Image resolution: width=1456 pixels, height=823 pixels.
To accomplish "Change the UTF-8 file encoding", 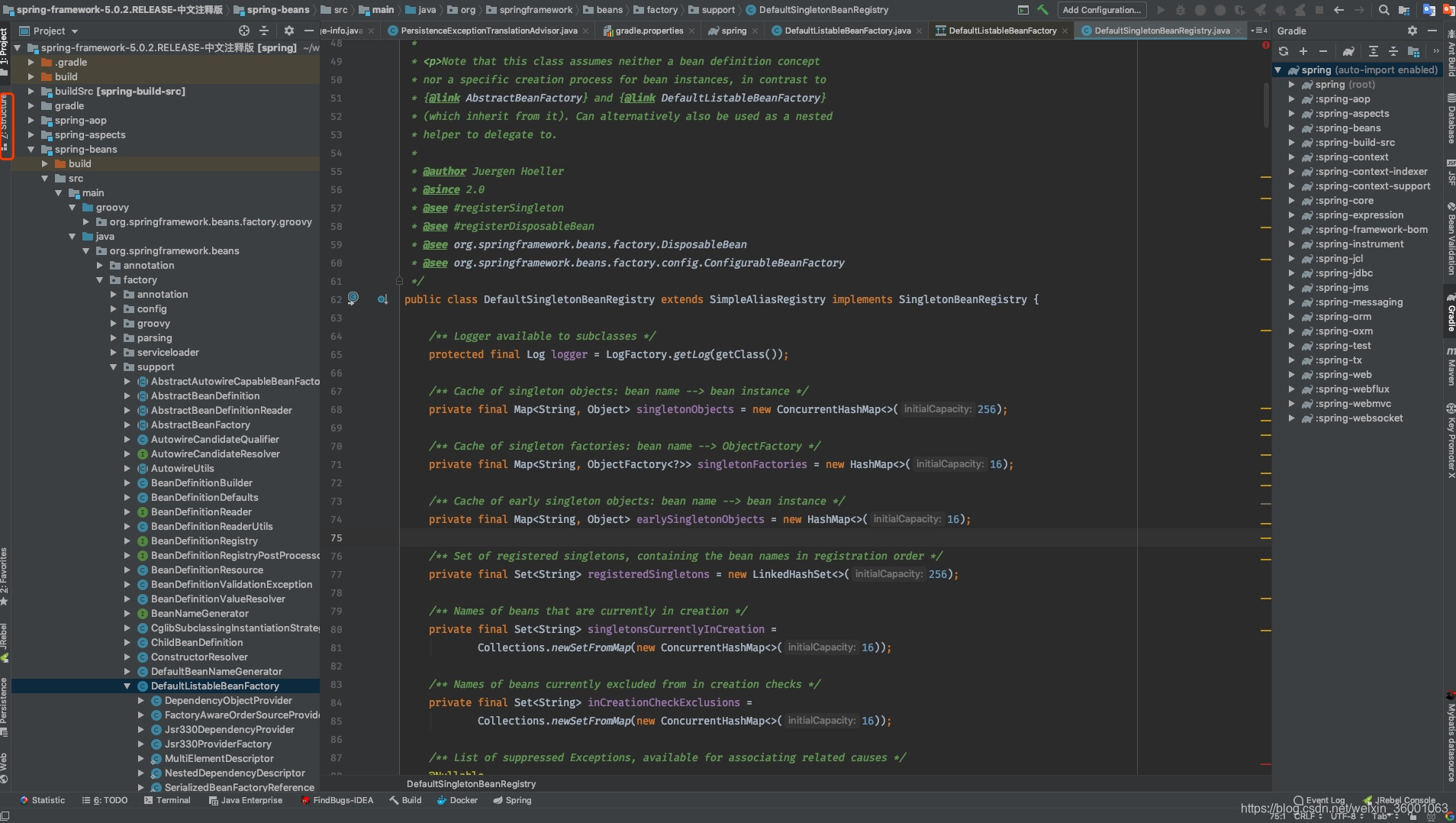I will point(1347,816).
